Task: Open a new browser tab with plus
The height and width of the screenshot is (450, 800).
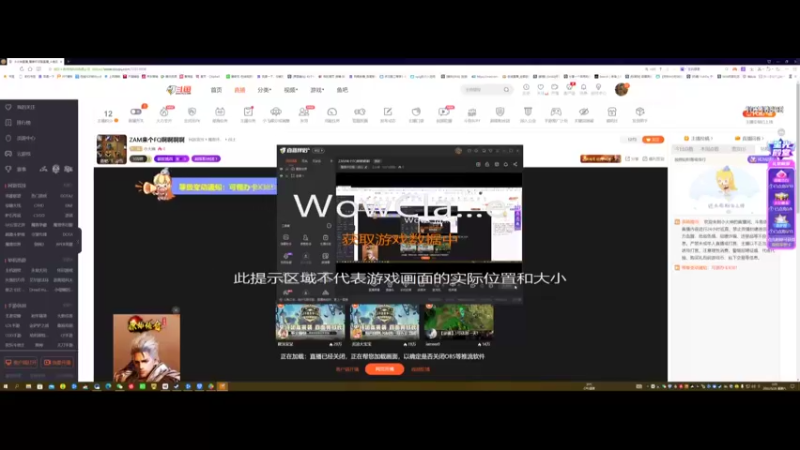Action: pyautogui.click(x=68, y=61)
